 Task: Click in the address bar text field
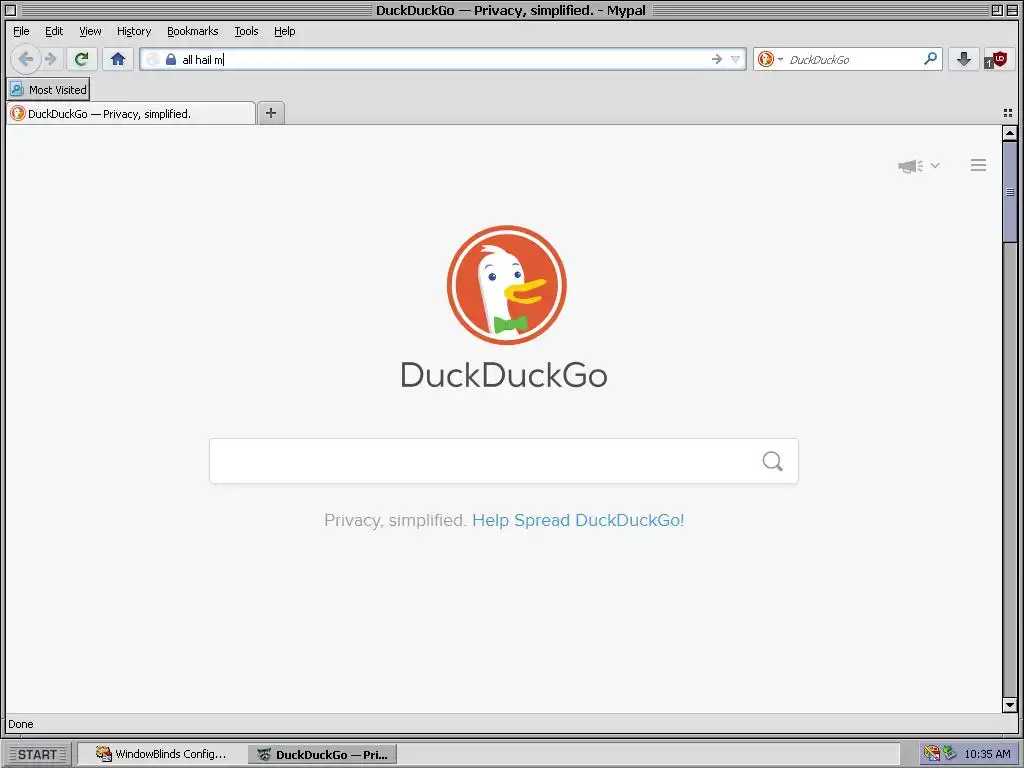pyautogui.click(x=444, y=59)
